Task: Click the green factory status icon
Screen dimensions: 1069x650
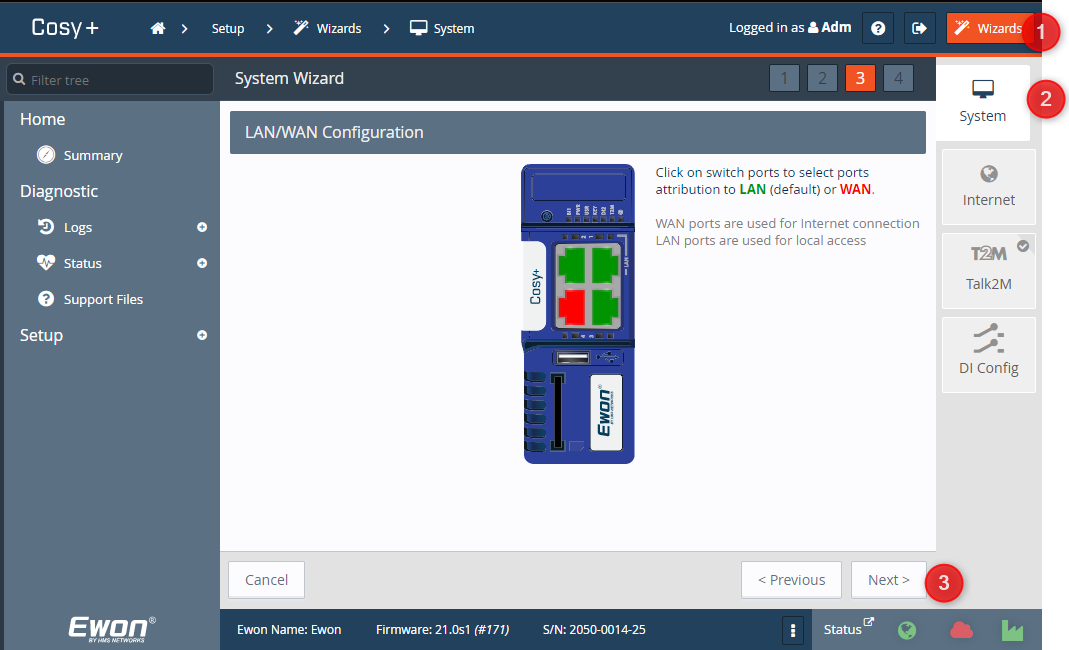Action: [x=1013, y=630]
